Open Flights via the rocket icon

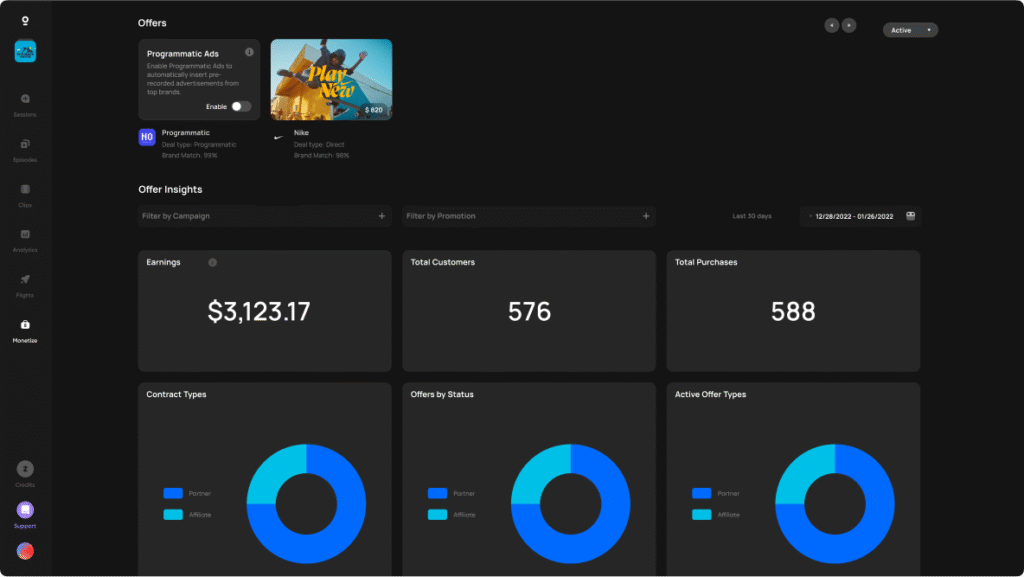pyautogui.click(x=25, y=279)
